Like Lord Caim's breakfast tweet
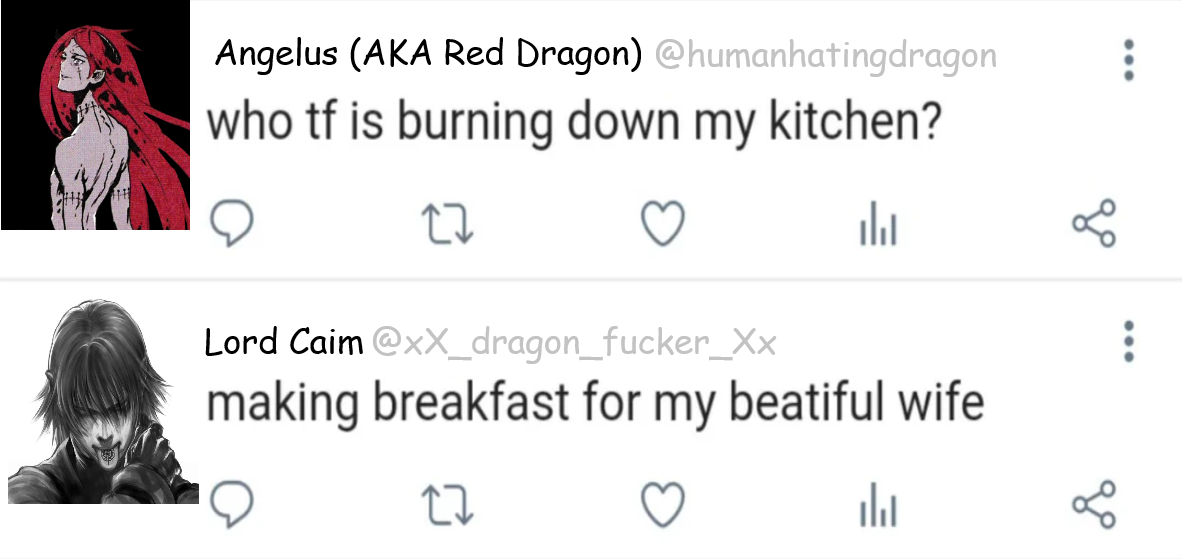1182x559 pixels. [662, 504]
